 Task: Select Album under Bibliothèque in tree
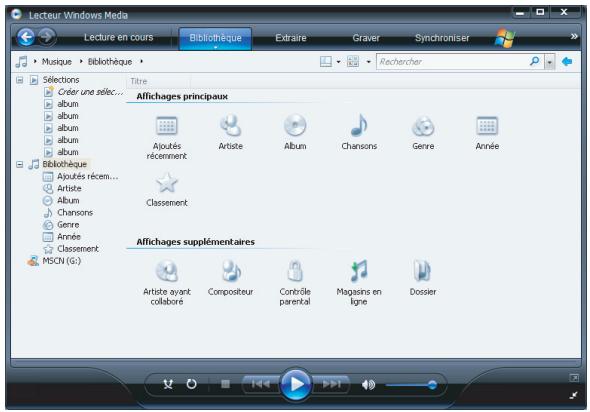(x=68, y=201)
